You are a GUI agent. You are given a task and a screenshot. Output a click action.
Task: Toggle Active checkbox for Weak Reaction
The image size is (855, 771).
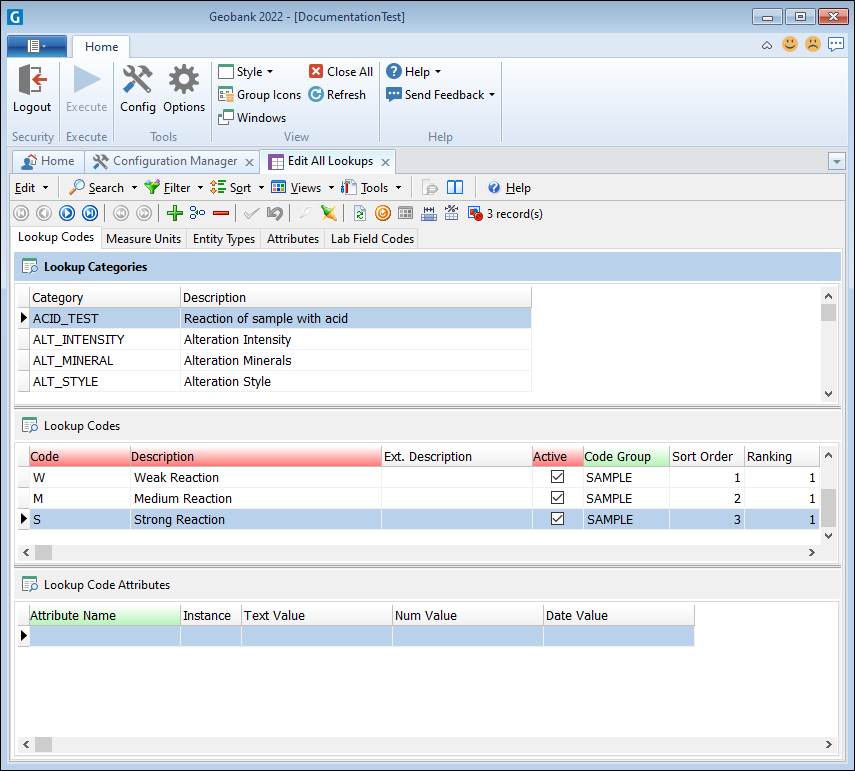(557, 477)
